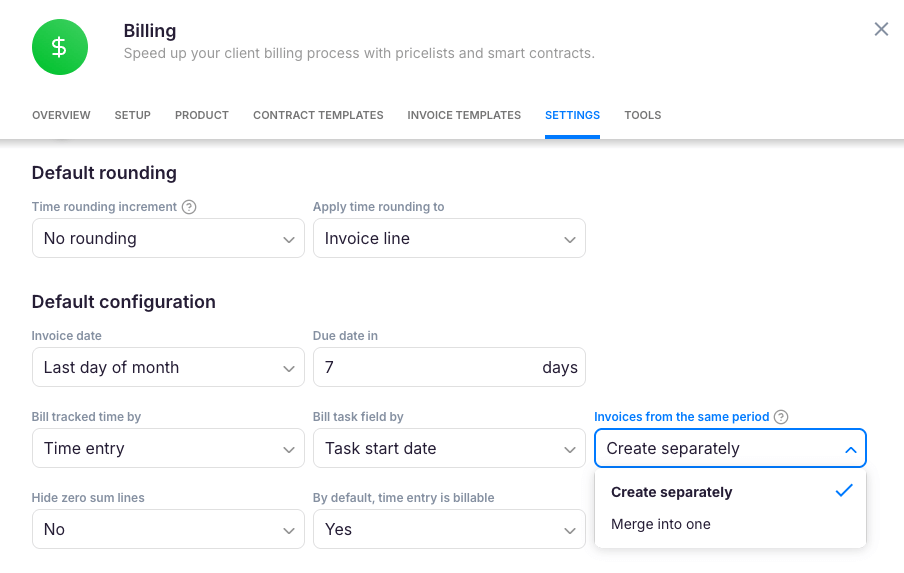
Task: Select the Settings tab
Action: [572, 115]
